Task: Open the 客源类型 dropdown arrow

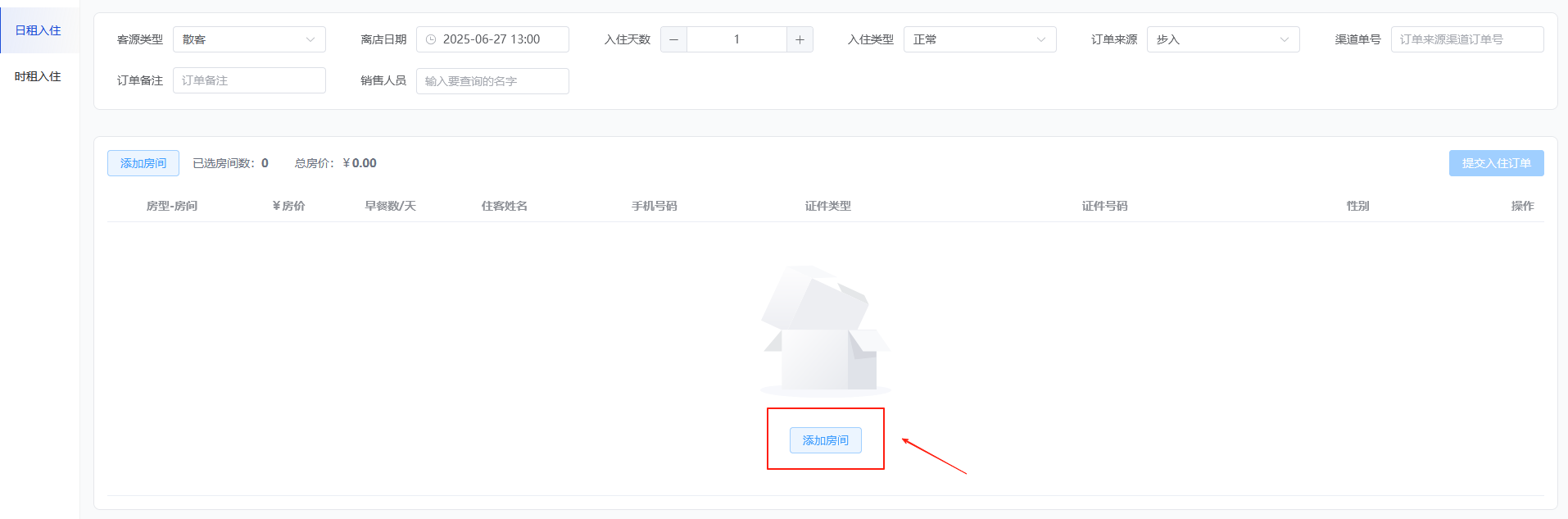Action: [310, 39]
